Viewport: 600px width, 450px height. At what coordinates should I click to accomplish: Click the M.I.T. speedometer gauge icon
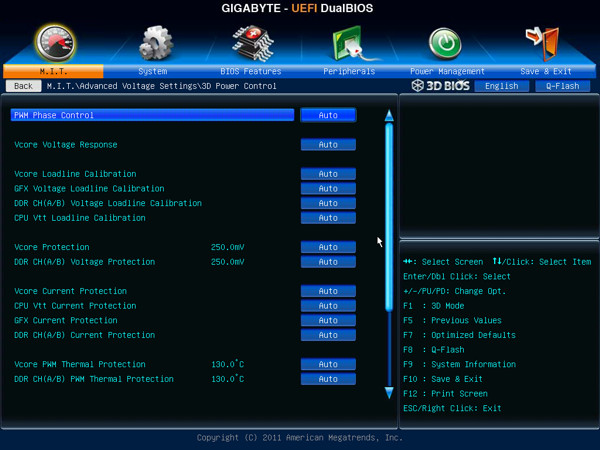pos(55,43)
